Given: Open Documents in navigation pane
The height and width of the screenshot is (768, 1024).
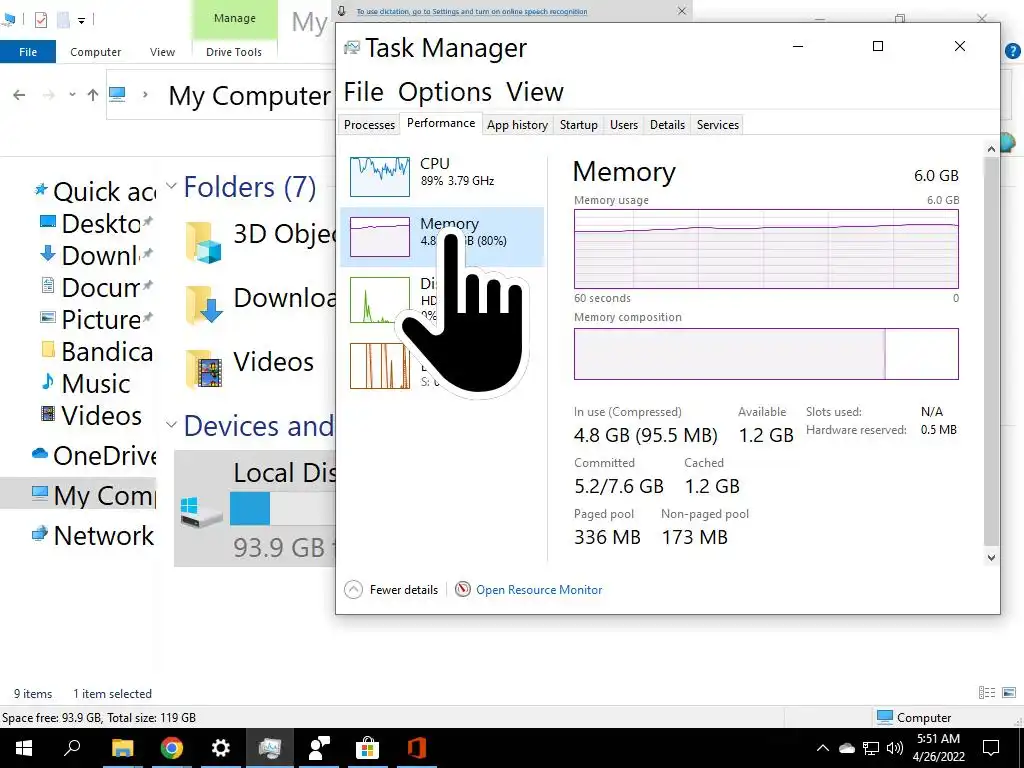Looking at the screenshot, I should tap(97, 287).
